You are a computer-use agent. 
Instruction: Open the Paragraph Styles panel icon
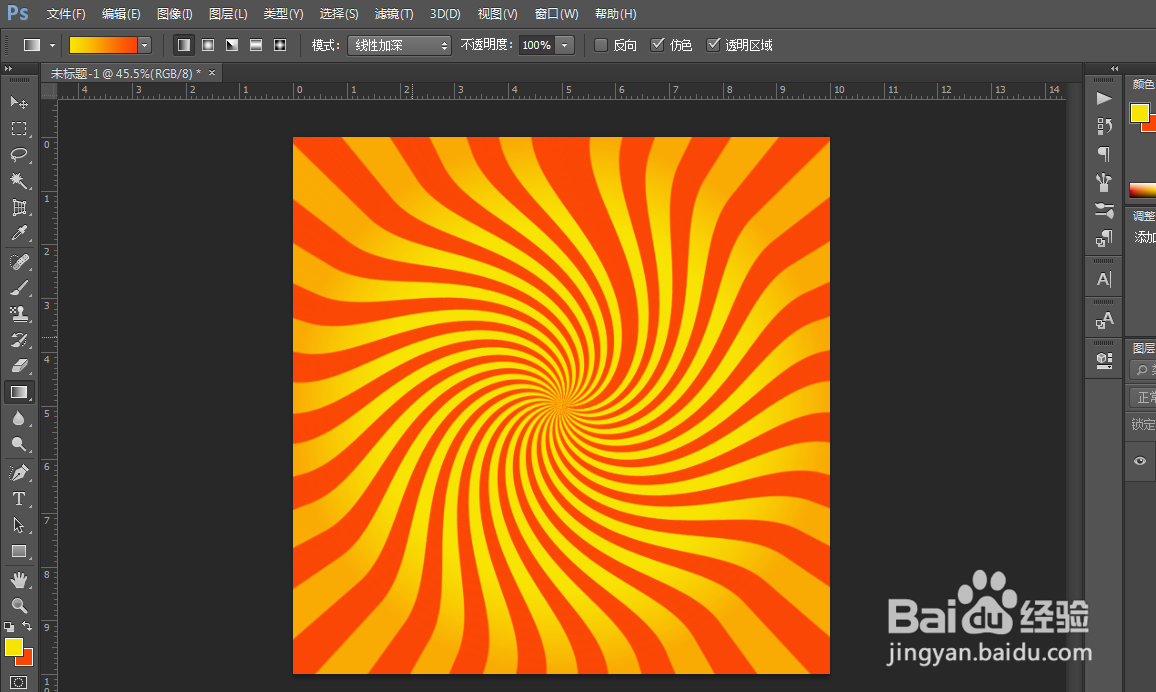point(1104,238)
